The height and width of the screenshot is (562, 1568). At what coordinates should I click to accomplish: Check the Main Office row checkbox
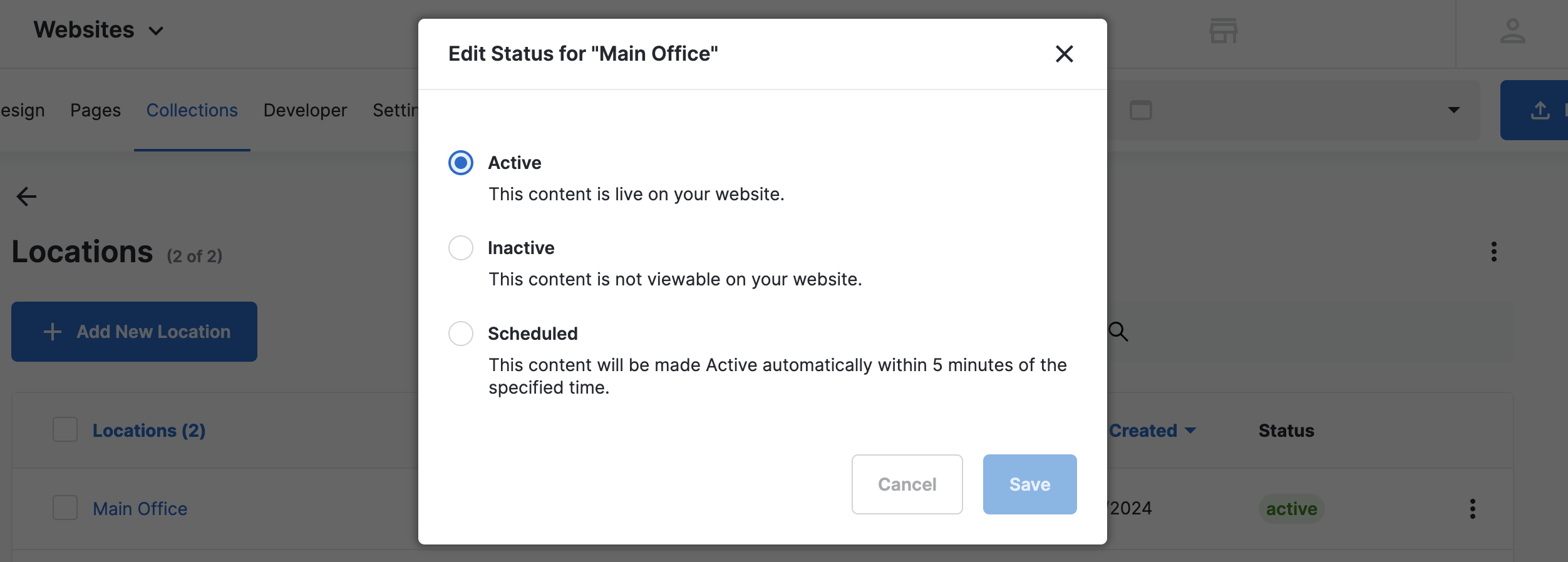pos(65,508)
